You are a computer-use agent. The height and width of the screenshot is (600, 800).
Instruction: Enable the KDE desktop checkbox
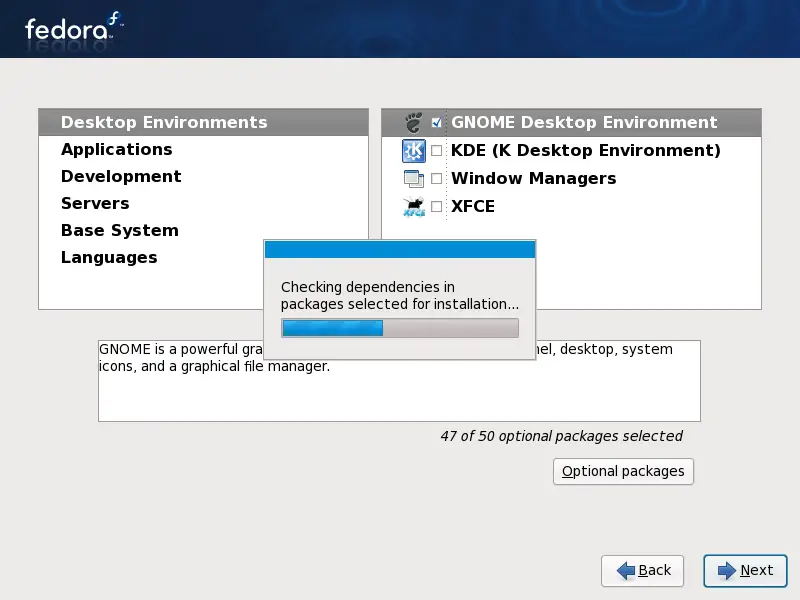(436, 151)
